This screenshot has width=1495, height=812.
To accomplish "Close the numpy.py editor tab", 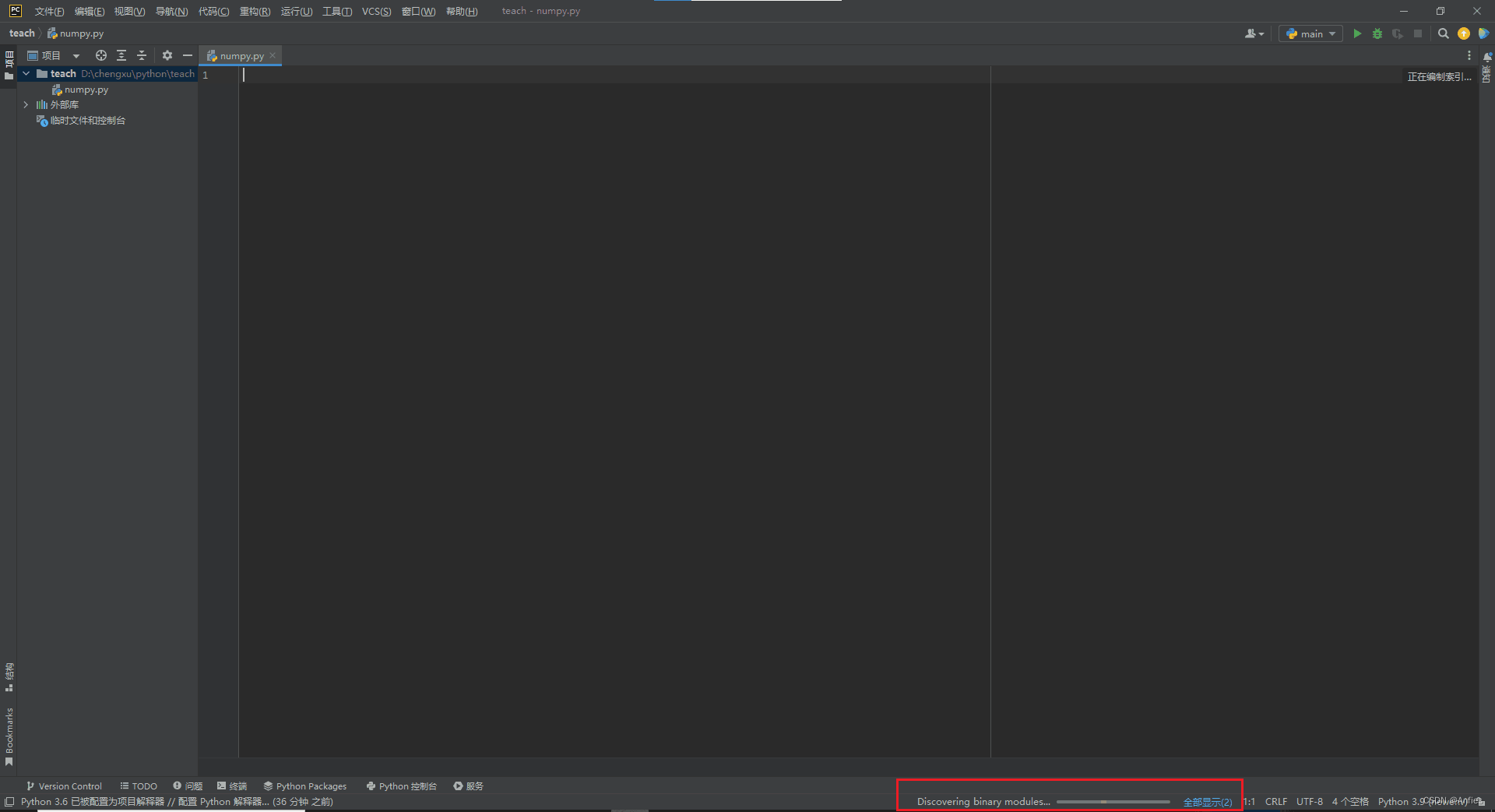I will click(x=273, y=55).
